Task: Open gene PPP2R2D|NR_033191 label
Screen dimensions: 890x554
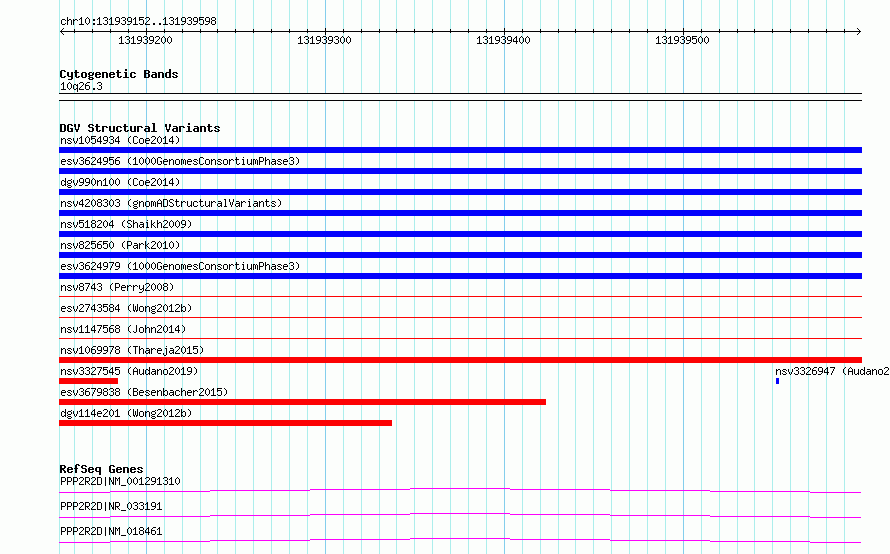Action: click(111, 506)
